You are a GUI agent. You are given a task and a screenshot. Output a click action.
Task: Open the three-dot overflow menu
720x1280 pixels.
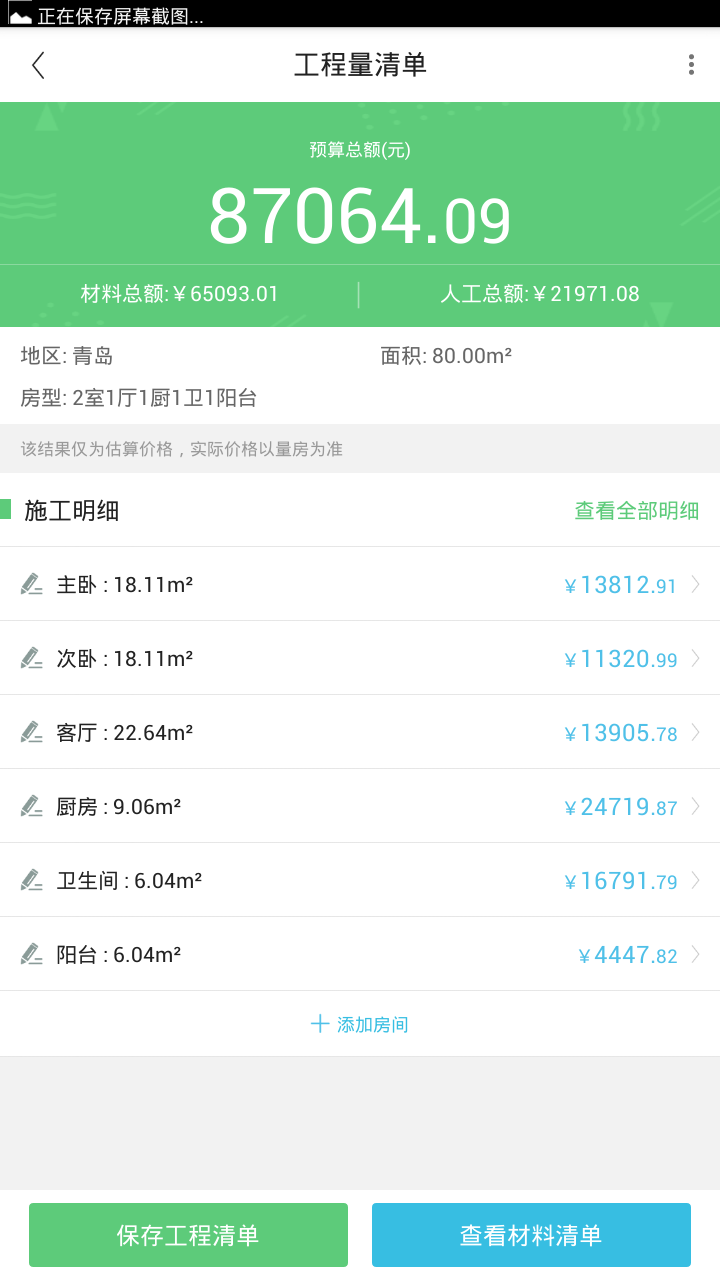(691, 65)
